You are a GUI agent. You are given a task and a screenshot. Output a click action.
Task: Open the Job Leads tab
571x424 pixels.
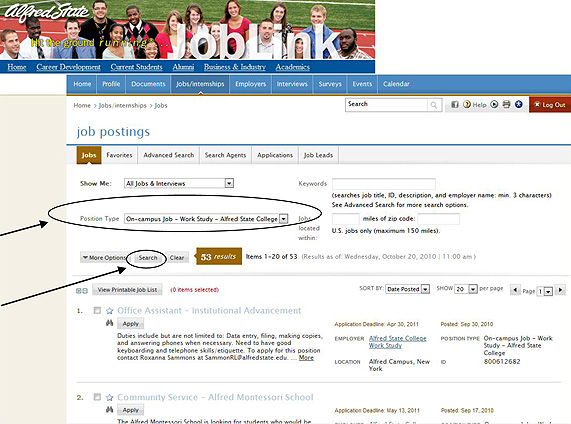point(318,155)
